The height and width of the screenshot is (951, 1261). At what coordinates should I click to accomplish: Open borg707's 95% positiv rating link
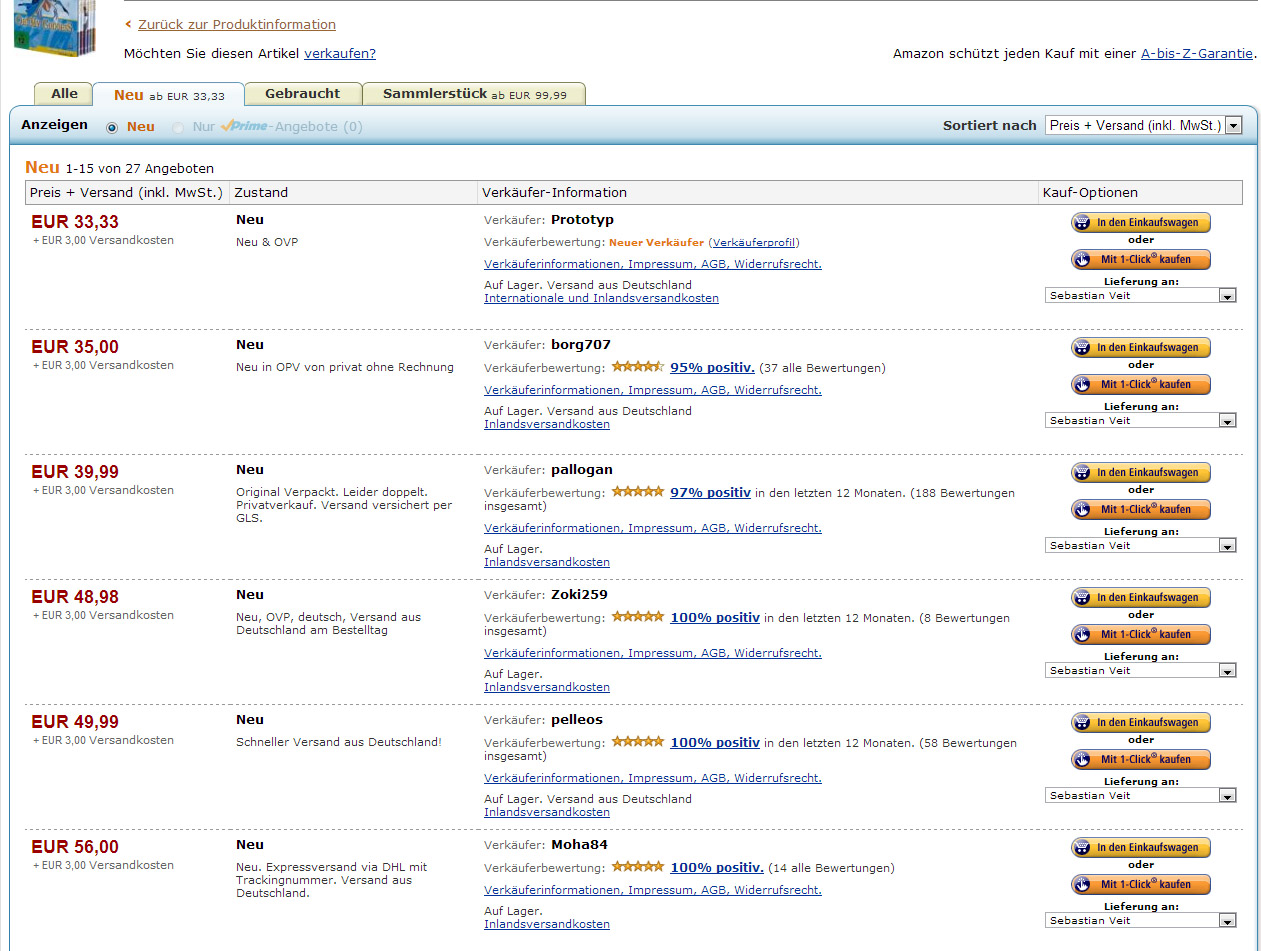coord(712,368)
